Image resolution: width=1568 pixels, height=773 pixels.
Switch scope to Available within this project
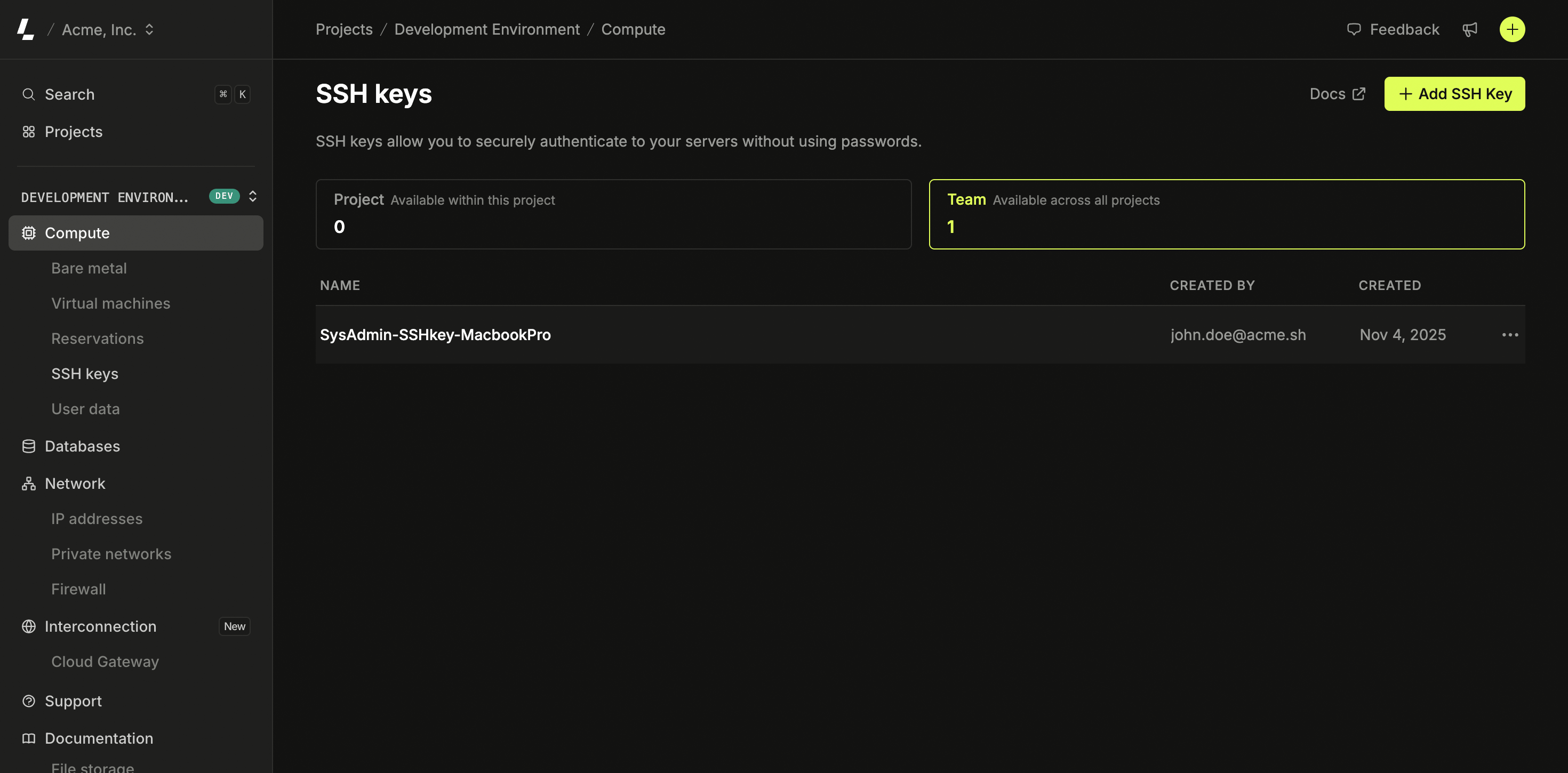tap(613, 214)
